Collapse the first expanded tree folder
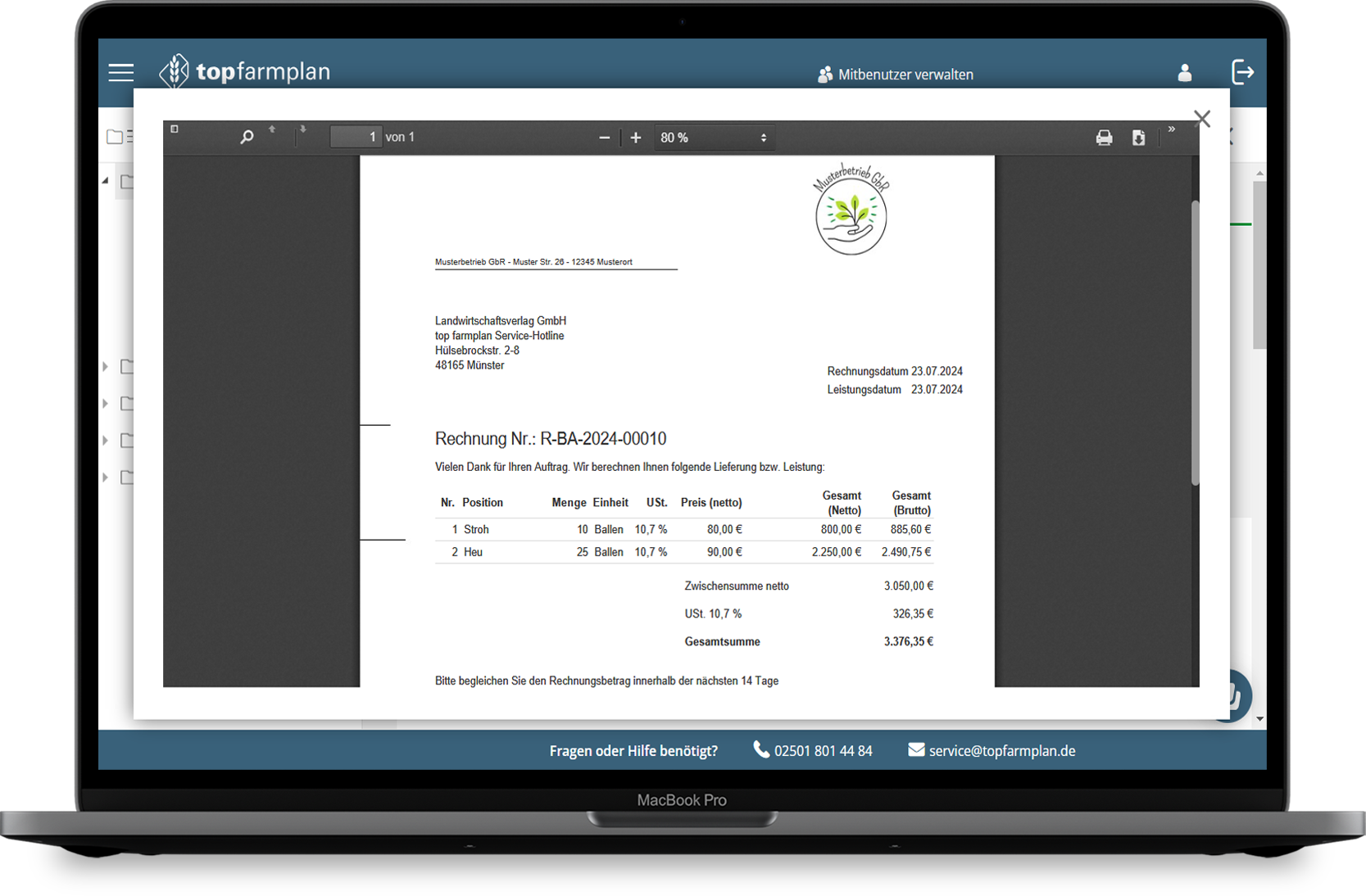This screenshot has height=896, width=1366. [106, 181]
